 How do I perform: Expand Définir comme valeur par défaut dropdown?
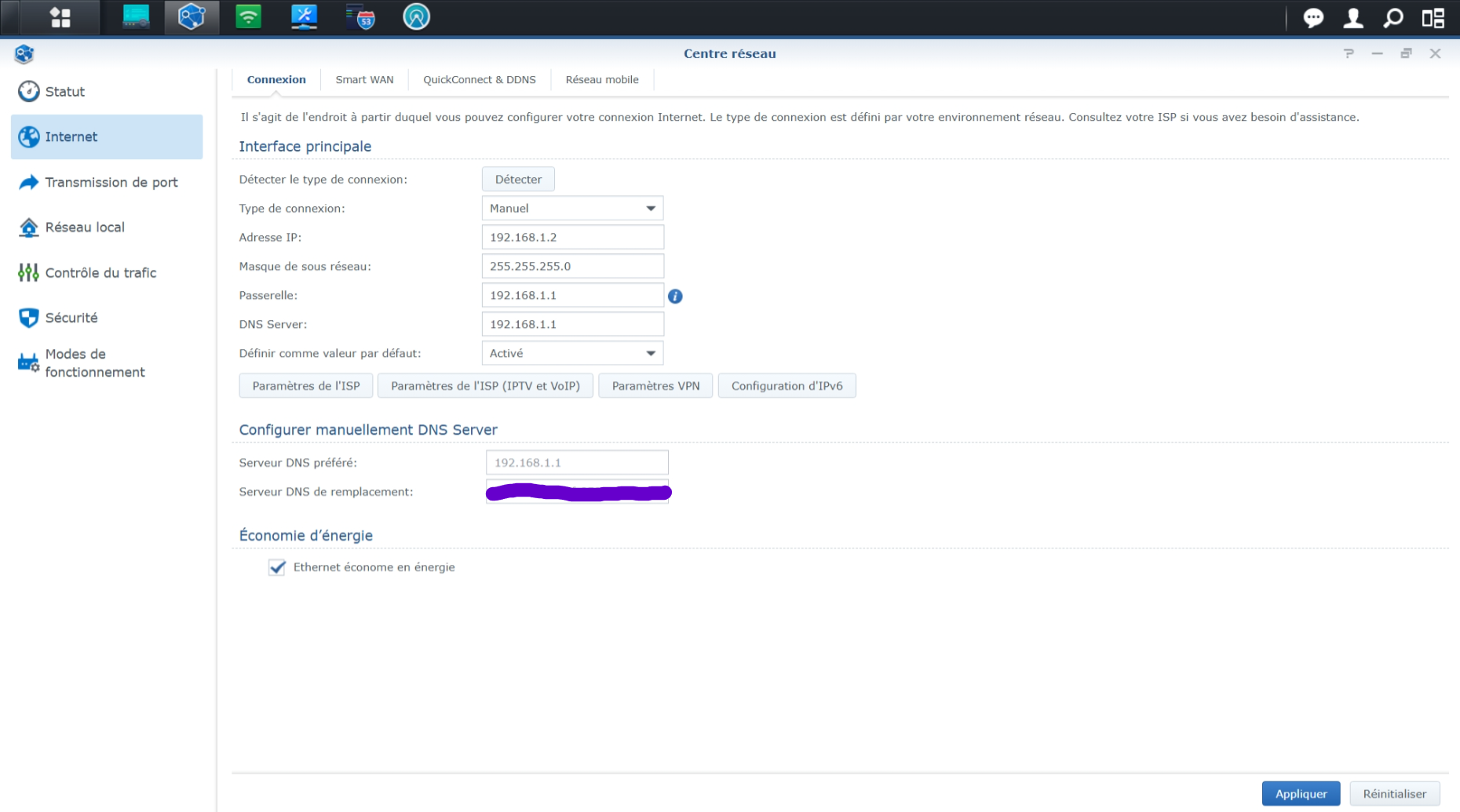point(572,353)
